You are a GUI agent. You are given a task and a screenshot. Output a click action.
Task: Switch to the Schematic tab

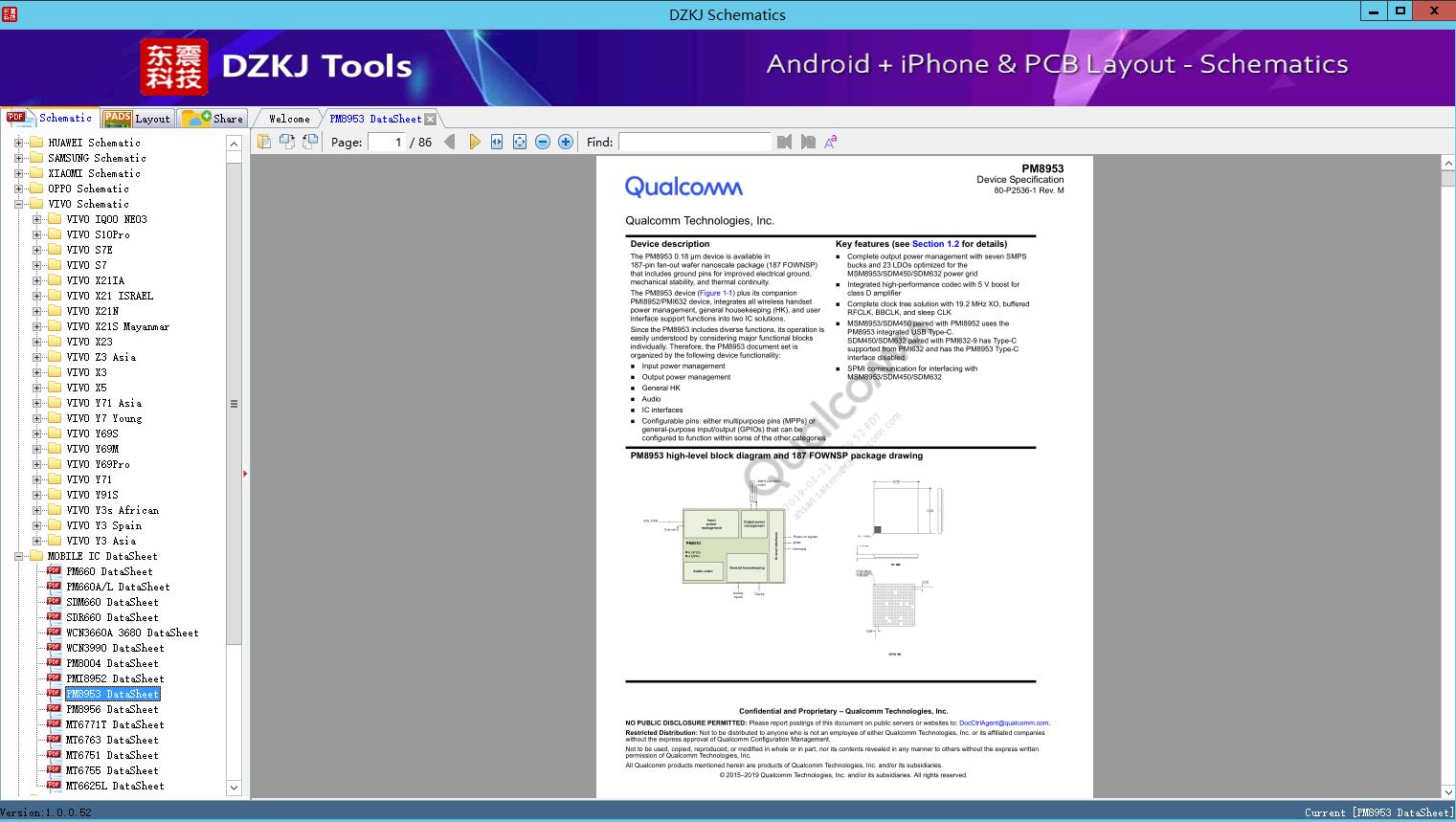(x=50, y=118)
